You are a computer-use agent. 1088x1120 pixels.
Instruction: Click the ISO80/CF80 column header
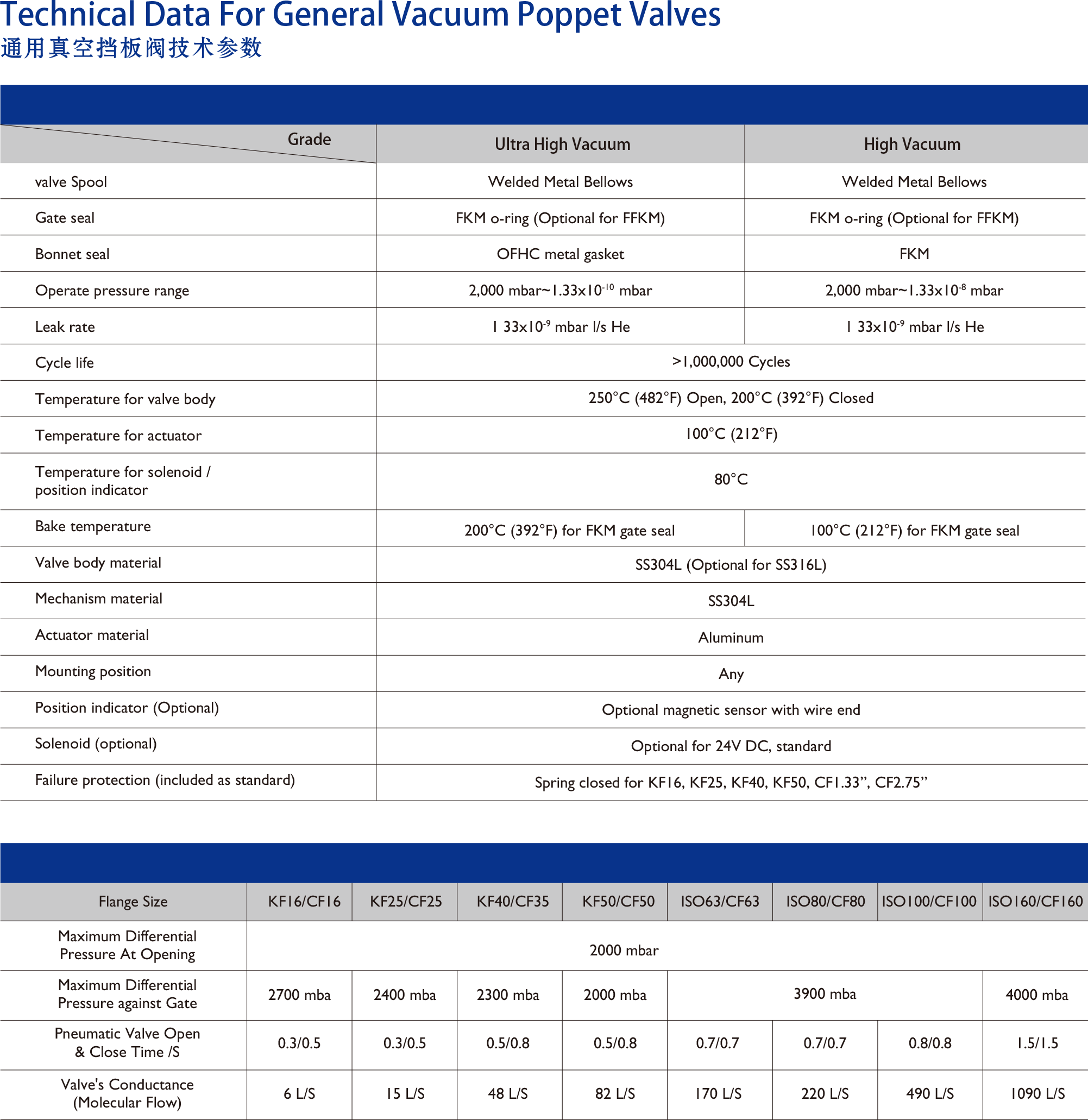click(825, 901)
